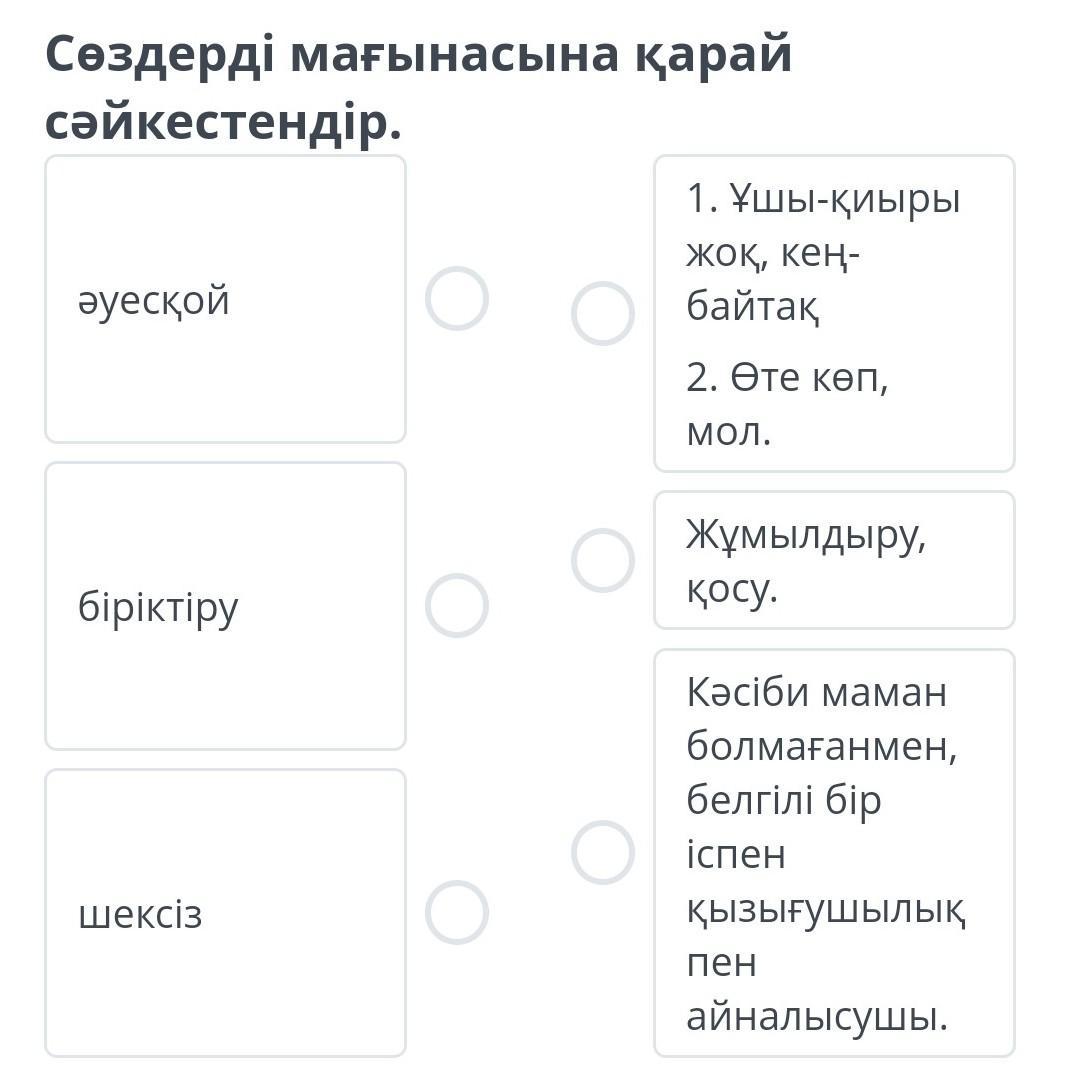The height and width of the screenshot is (1071, 1070).
Task: Select the connector circle beside әуесқой
Action: click(x=456, y=298)
